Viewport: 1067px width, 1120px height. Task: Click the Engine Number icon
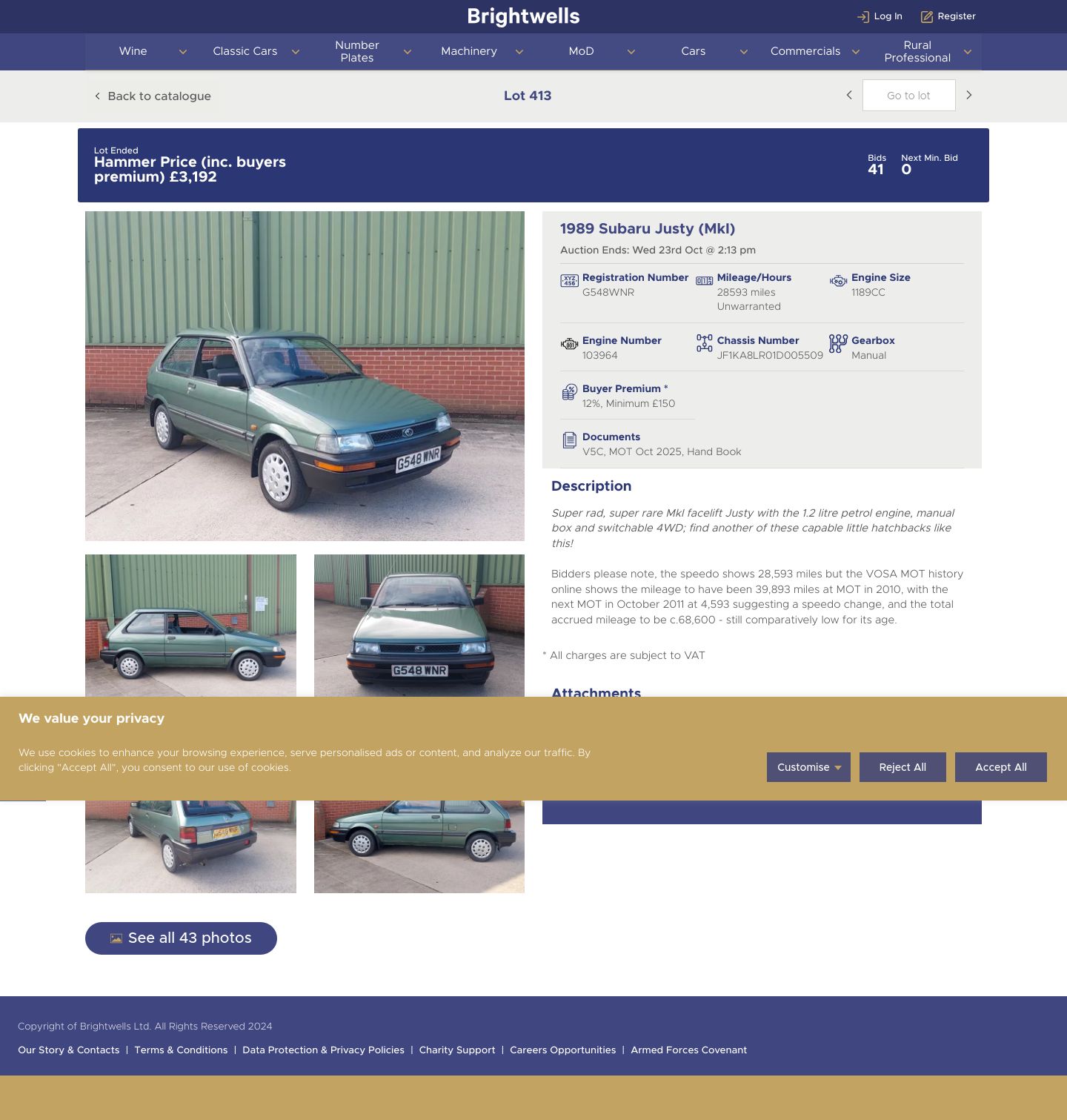569,344
